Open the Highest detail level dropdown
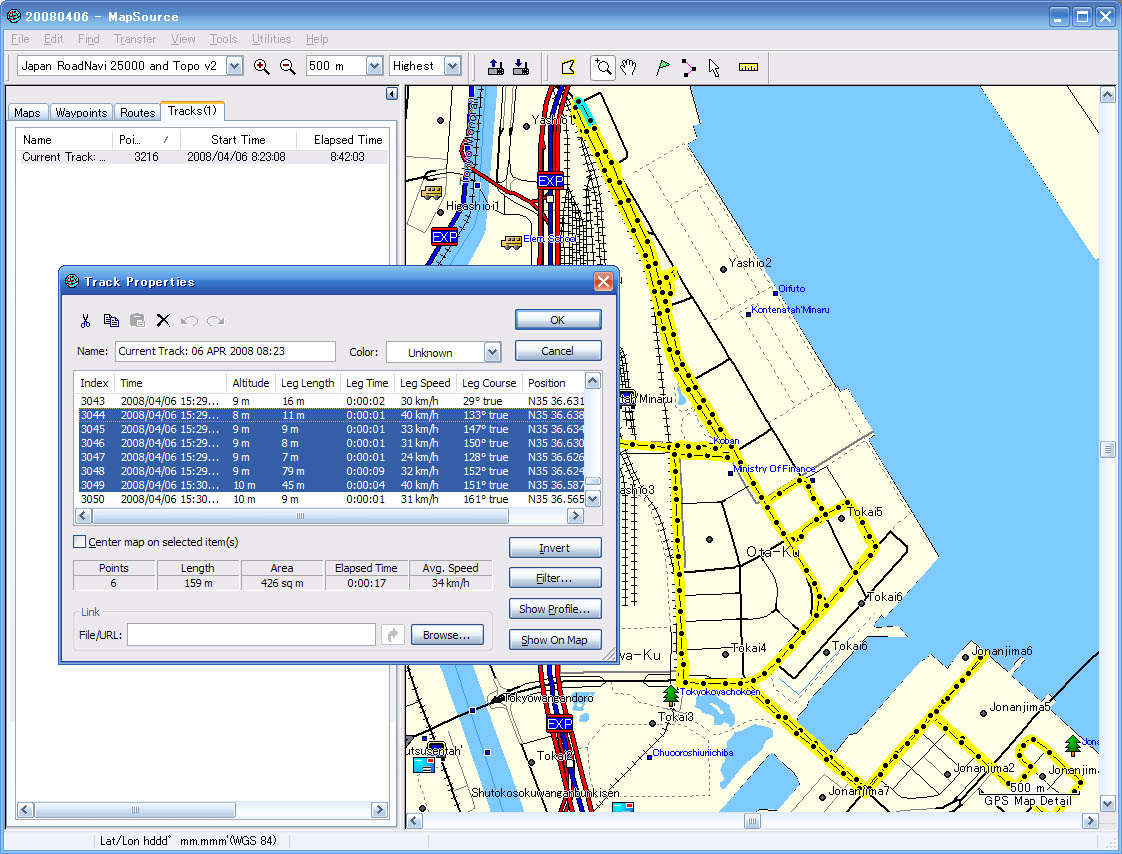Screen dimensions: 1122x854 coord(452,67)
